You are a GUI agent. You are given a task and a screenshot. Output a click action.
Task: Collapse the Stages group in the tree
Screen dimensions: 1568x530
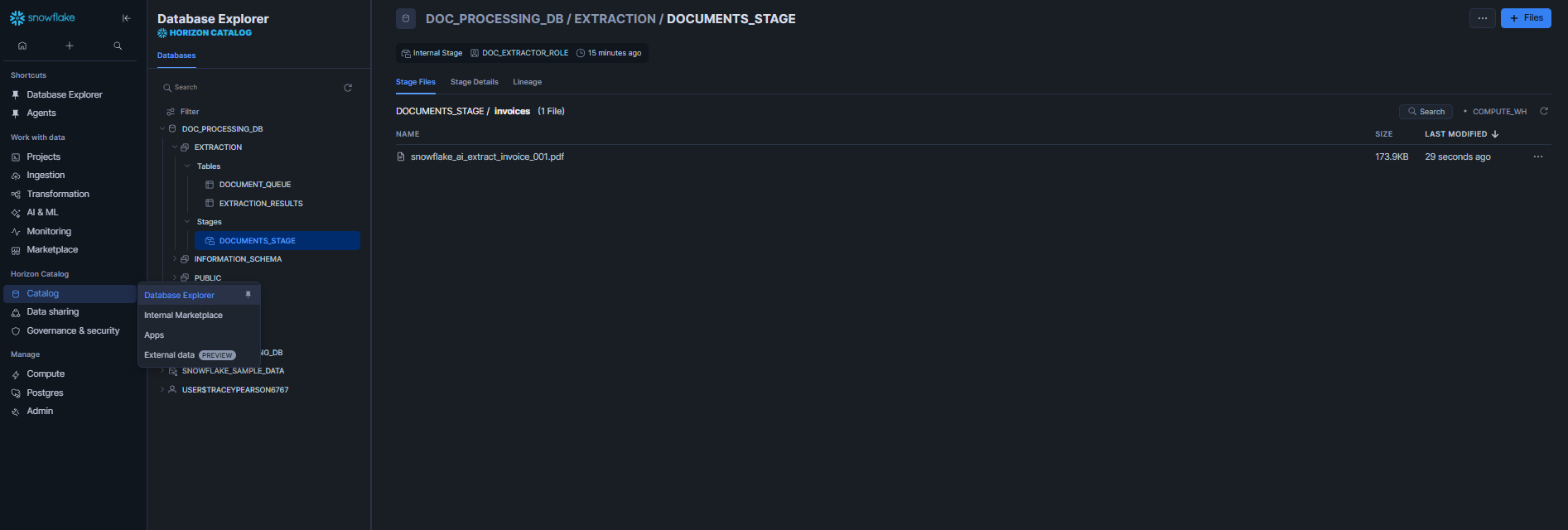186,221
